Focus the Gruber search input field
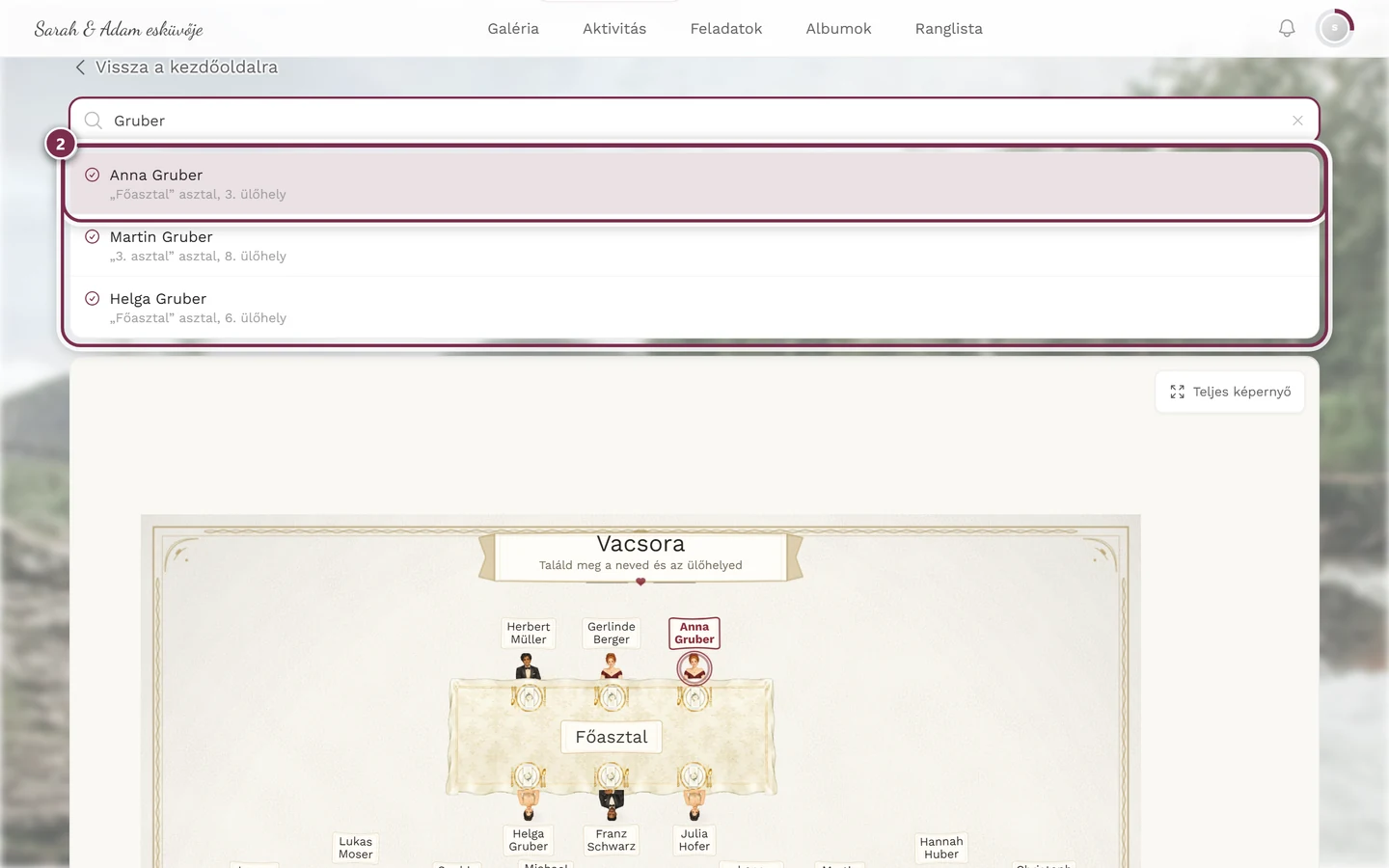Image resolution: width=1389 pixels, height=868 pixels. point(694,121)
